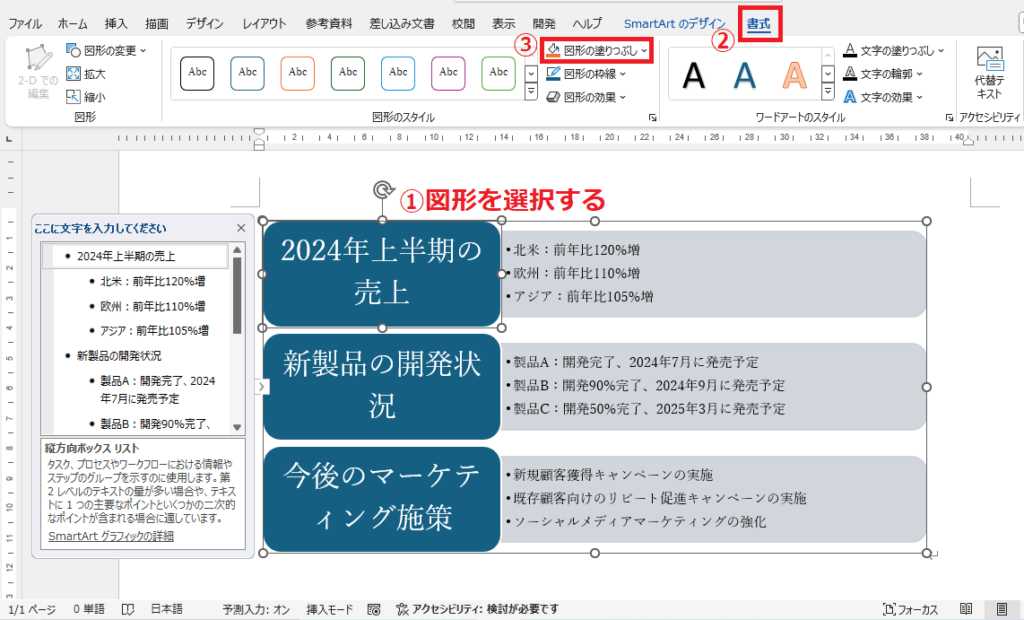This screenshot has width=1024, height=620.
Task: Apply the black WordArt A style
Action: click(x=694, y=74)
